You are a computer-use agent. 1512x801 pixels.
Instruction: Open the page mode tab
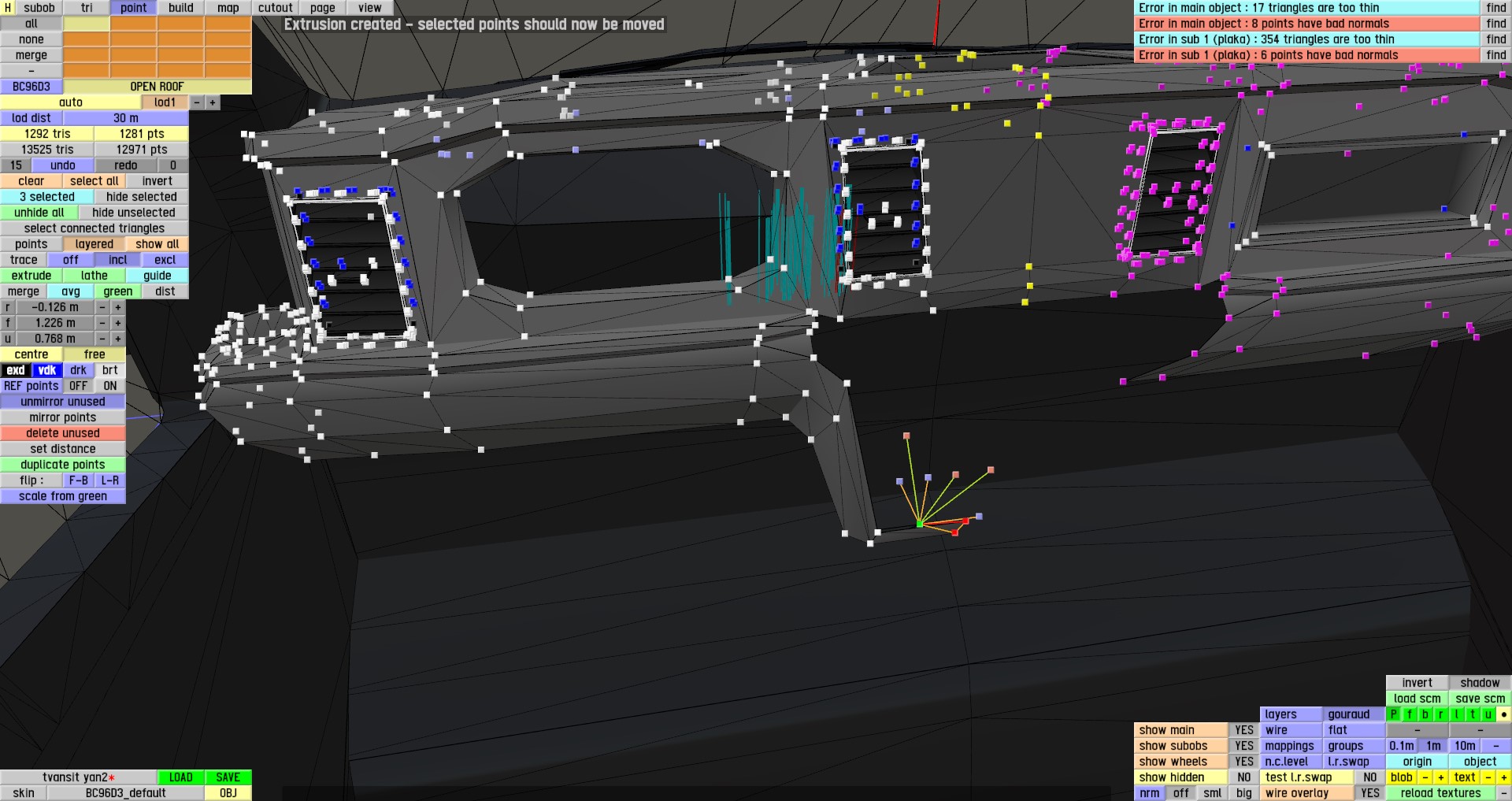point(323,8)
